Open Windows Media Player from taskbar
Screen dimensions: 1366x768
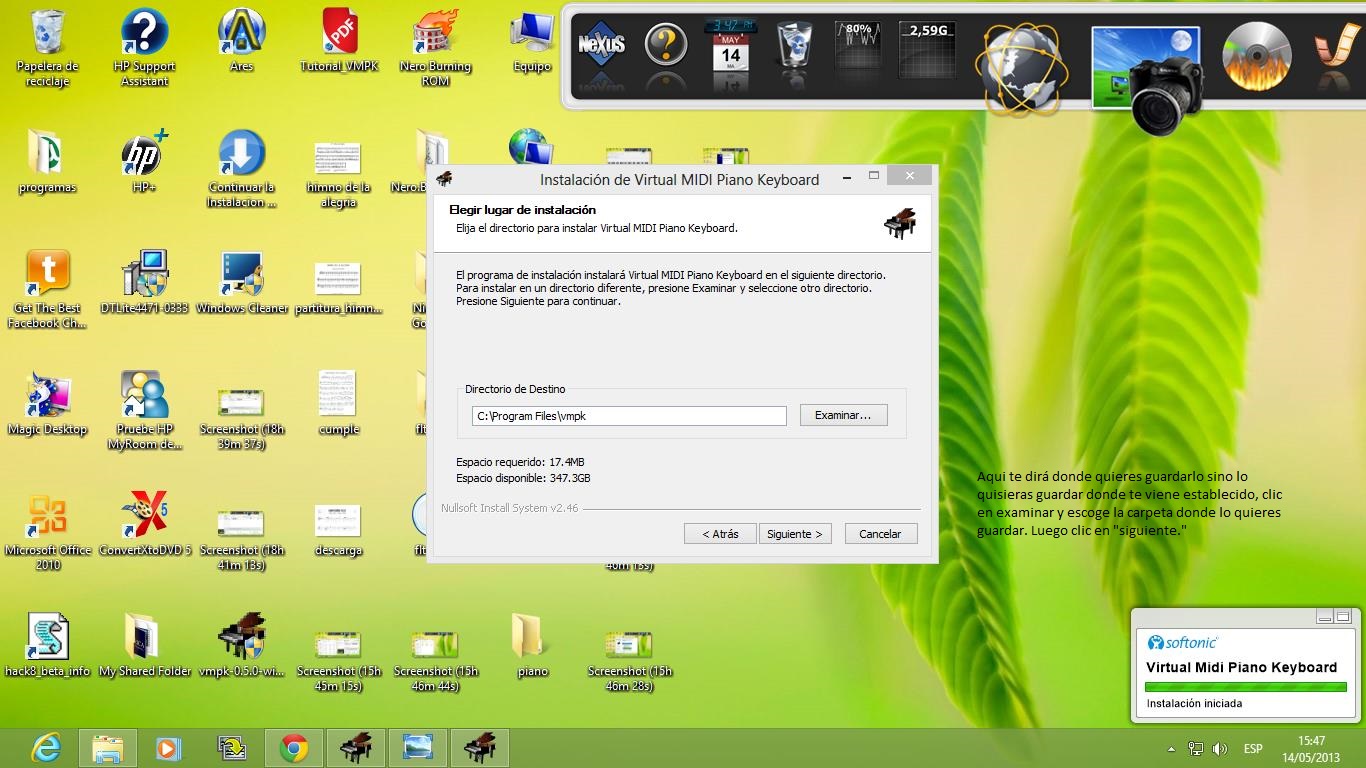[x=169, y=748]
